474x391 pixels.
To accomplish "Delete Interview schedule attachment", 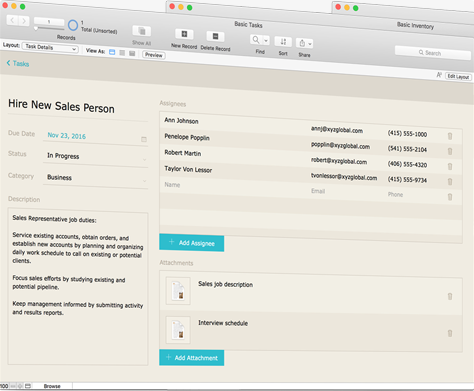I will click(450, 333).
